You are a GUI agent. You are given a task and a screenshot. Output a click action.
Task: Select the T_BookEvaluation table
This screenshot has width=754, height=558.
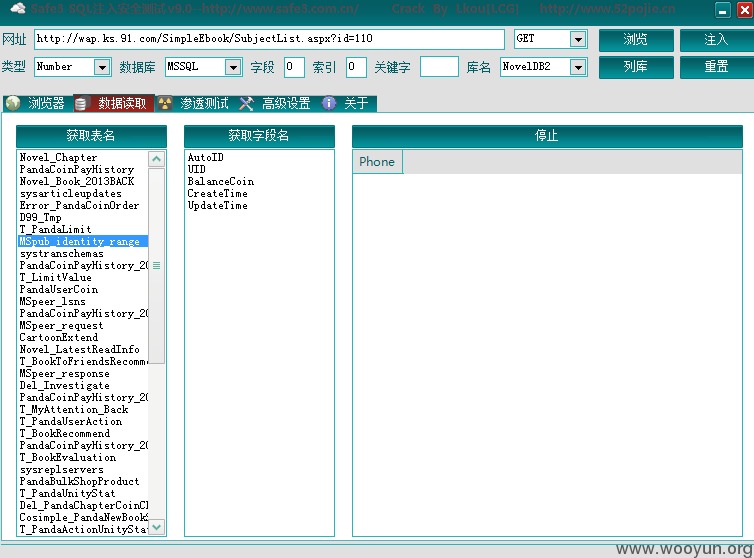(x=68, y=457)
